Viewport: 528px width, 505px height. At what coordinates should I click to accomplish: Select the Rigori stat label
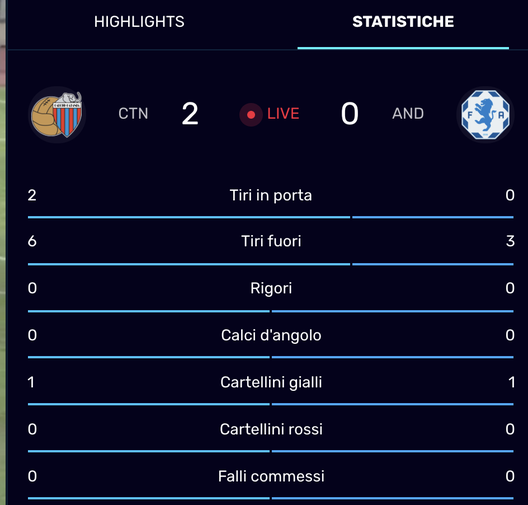pos(271,289)
